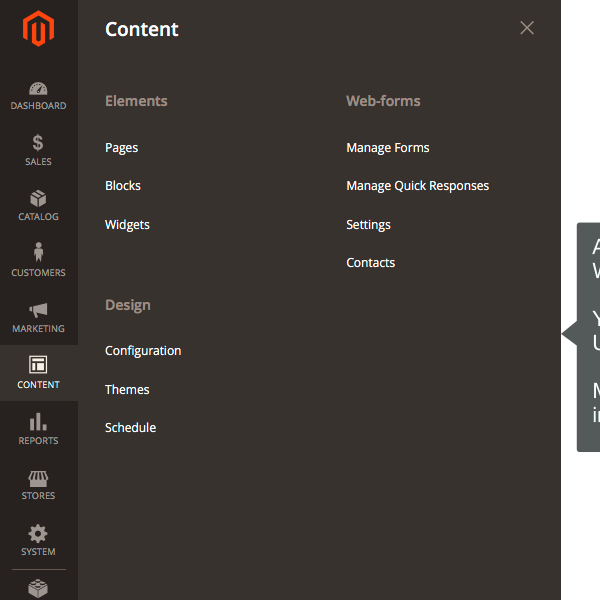
Task: Close the Content submenu panel
Action: pyautogui.click(x=527, y=28)
